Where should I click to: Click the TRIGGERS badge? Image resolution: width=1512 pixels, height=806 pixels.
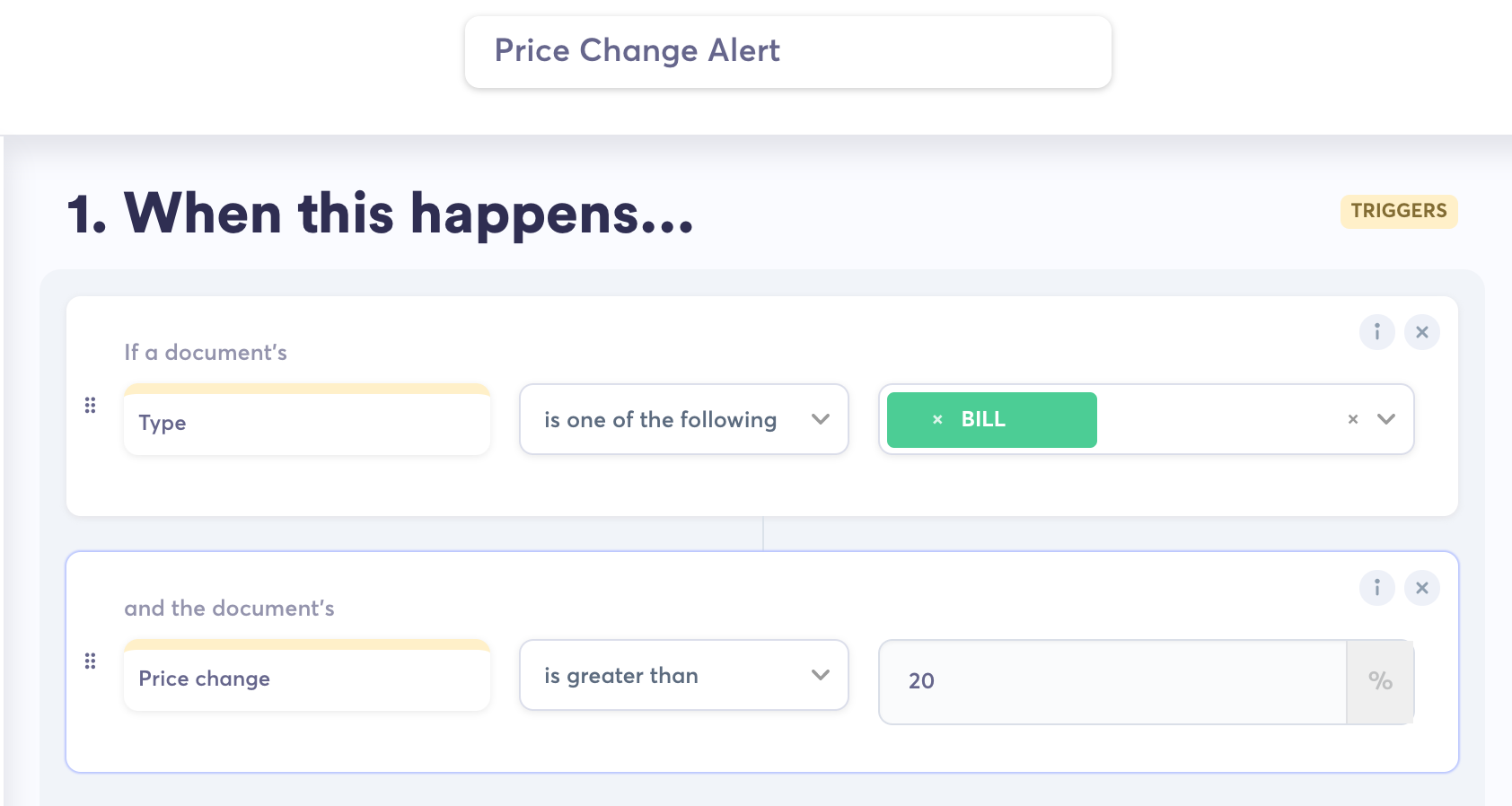pyautogui.click(x=1398, y=211)
